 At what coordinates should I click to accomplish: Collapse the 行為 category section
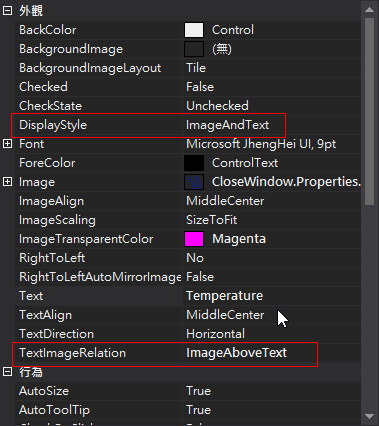click(x=7, y=372)
